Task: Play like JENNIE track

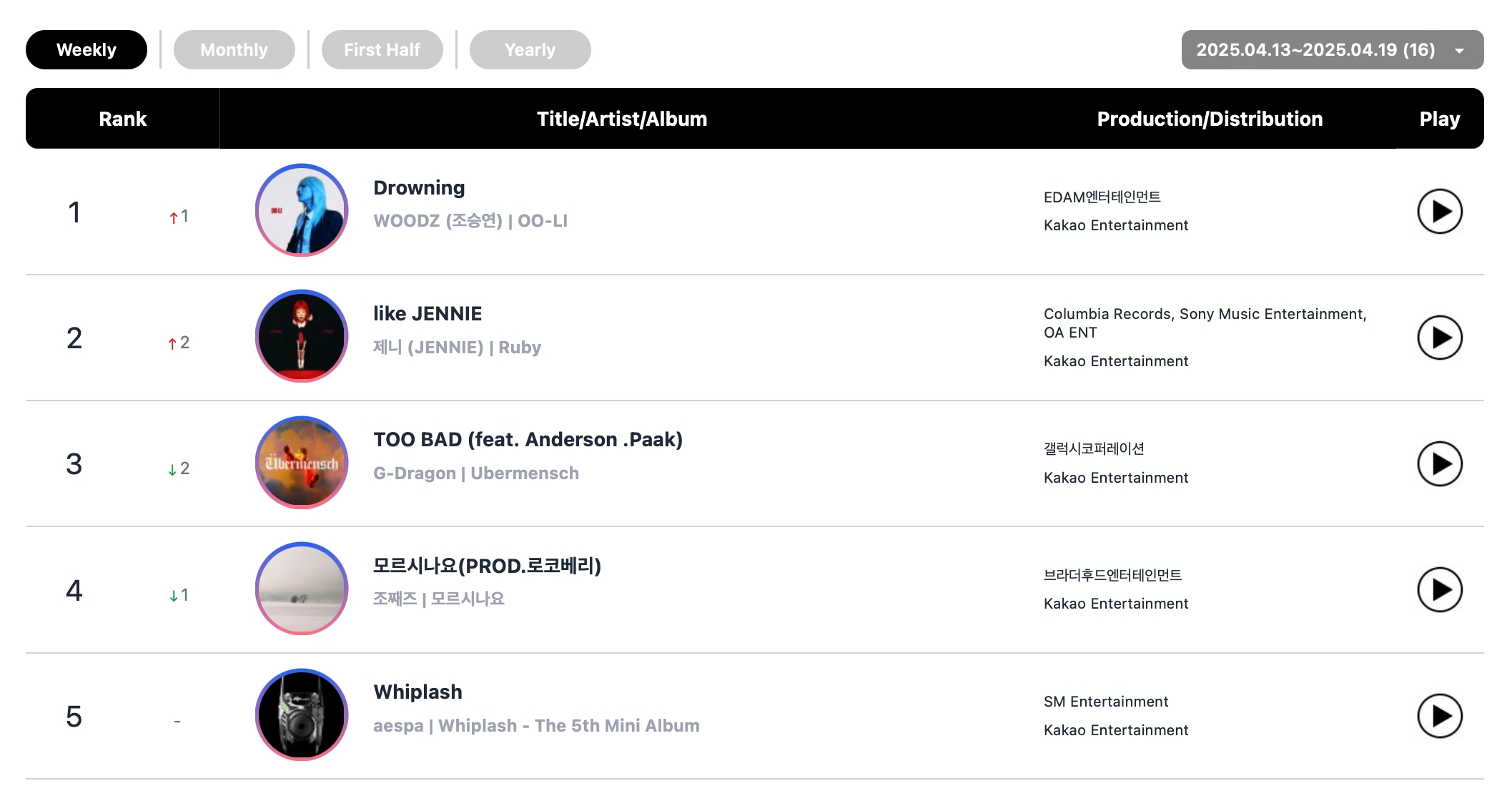Action: click(1439, 338)
